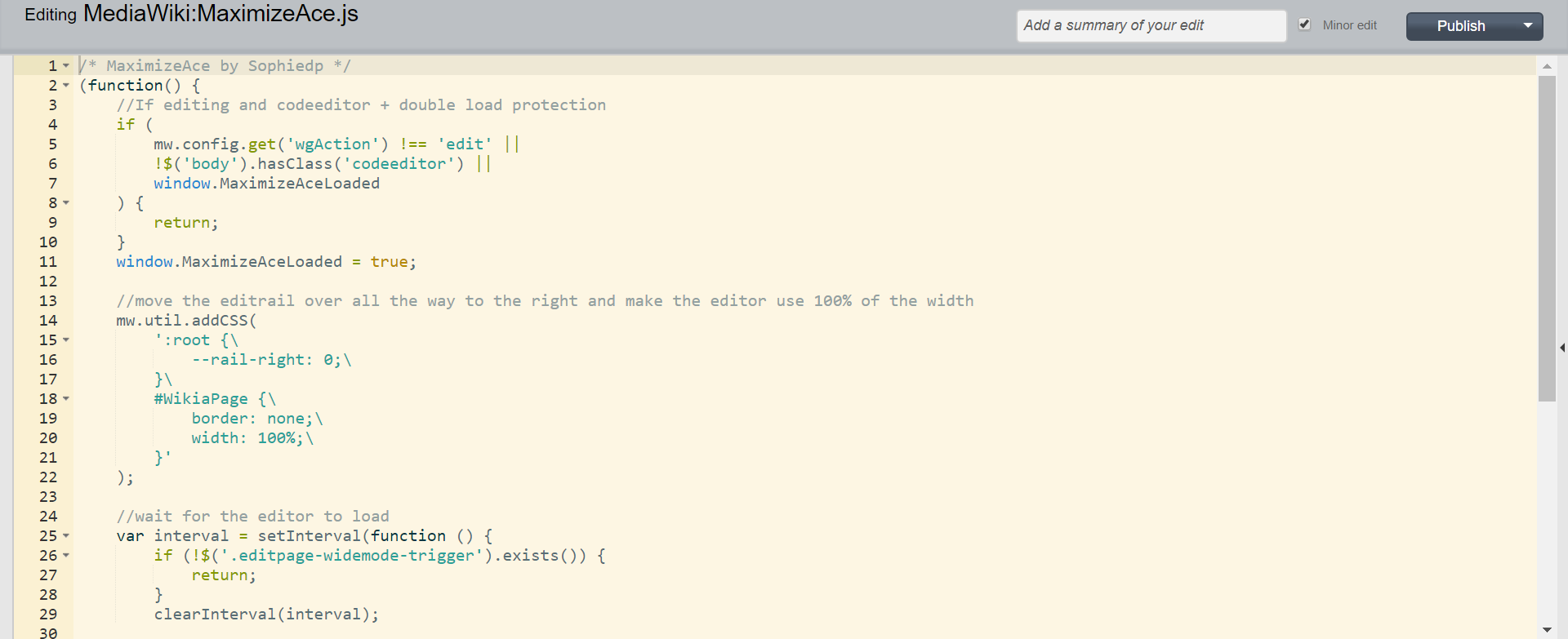The width and height of the screenshot is (1568, 639).
Task: Click the side panel arrow at right edge
Action: (x=1561, y=348)
